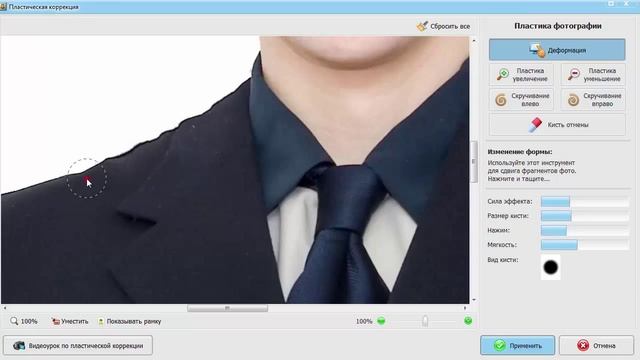Viewport: 640px width, 360px height.
Task: Click the Применить button
Action: [x=518, y=346]
